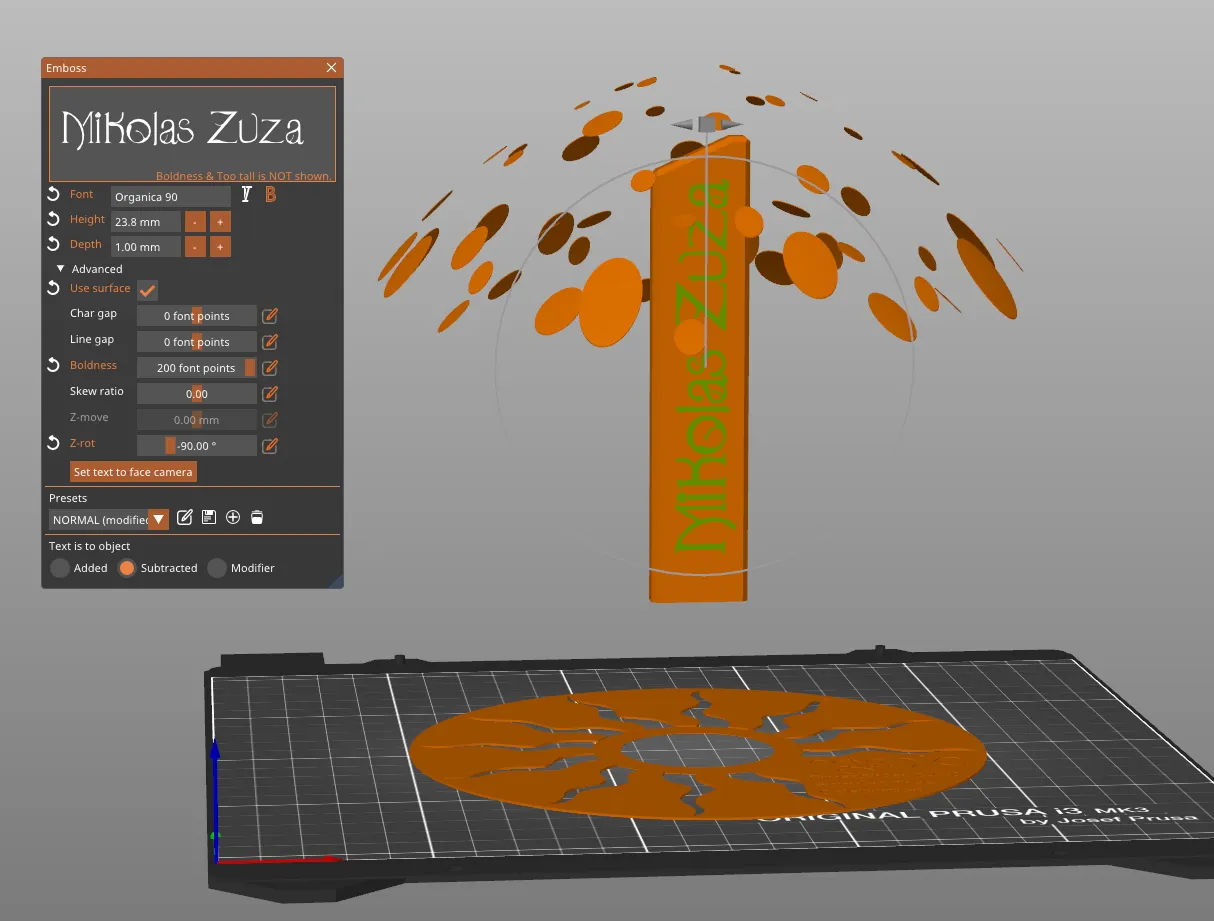Toggle the italic font style icon
This screenshot has height=921, width=1214.
247,195
